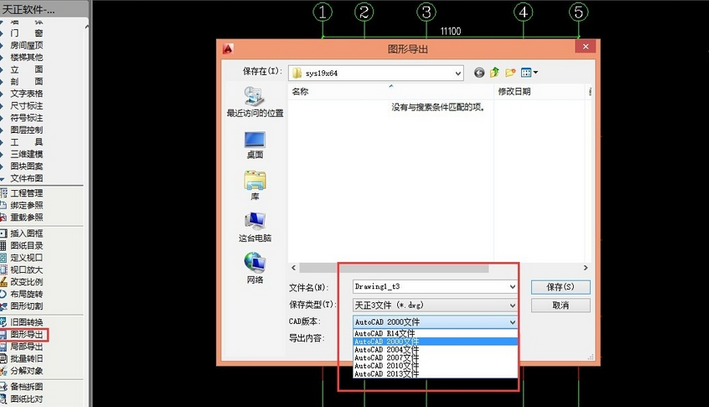Click the sidebar scroll-up arrow
Image resolution: width=709 pixels, height=407 pixels.
coord(86,27)
